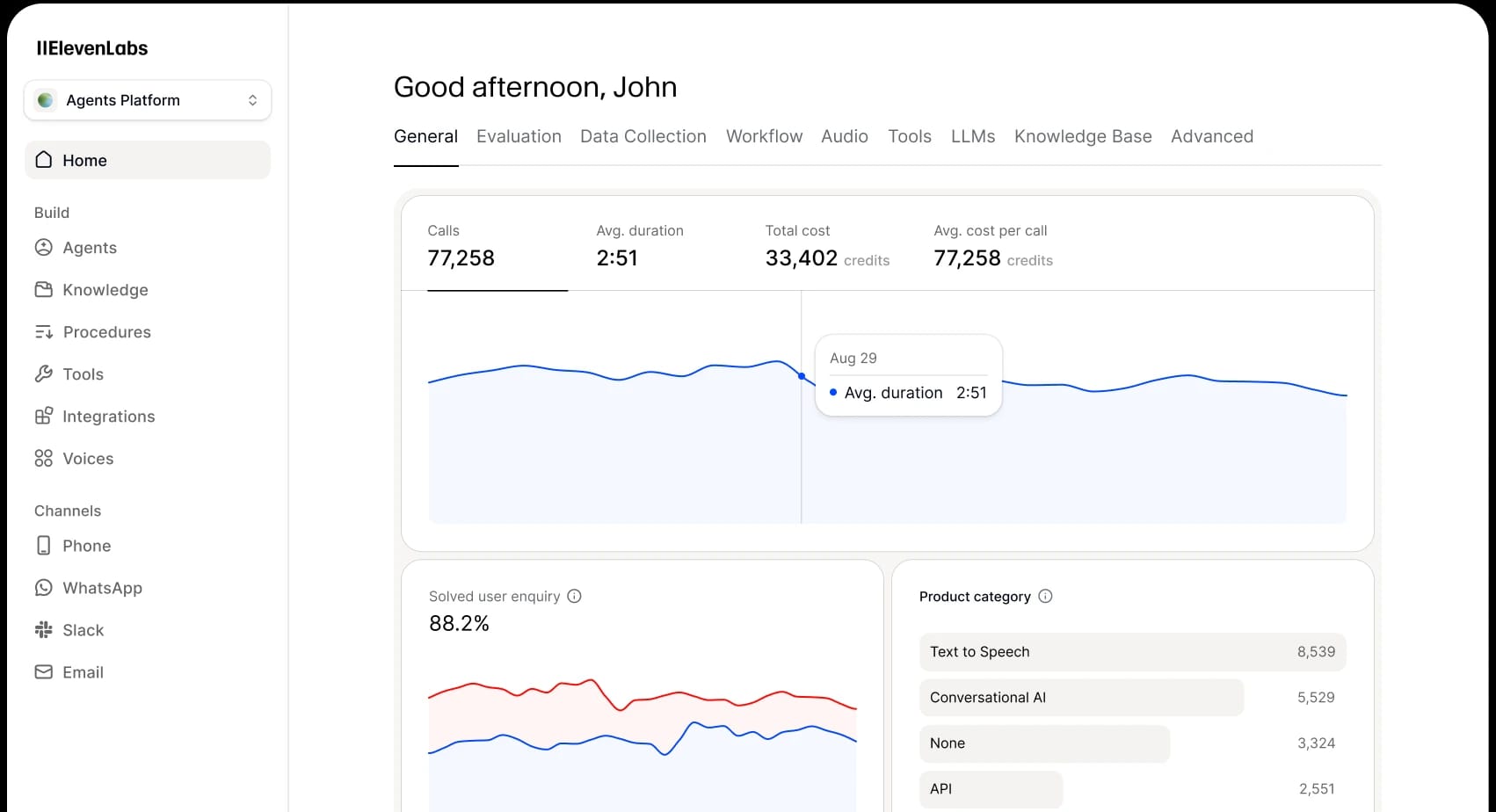Click the Procedures sidebar icon
Screen dimensions: 1496x812
click(44, 331)
